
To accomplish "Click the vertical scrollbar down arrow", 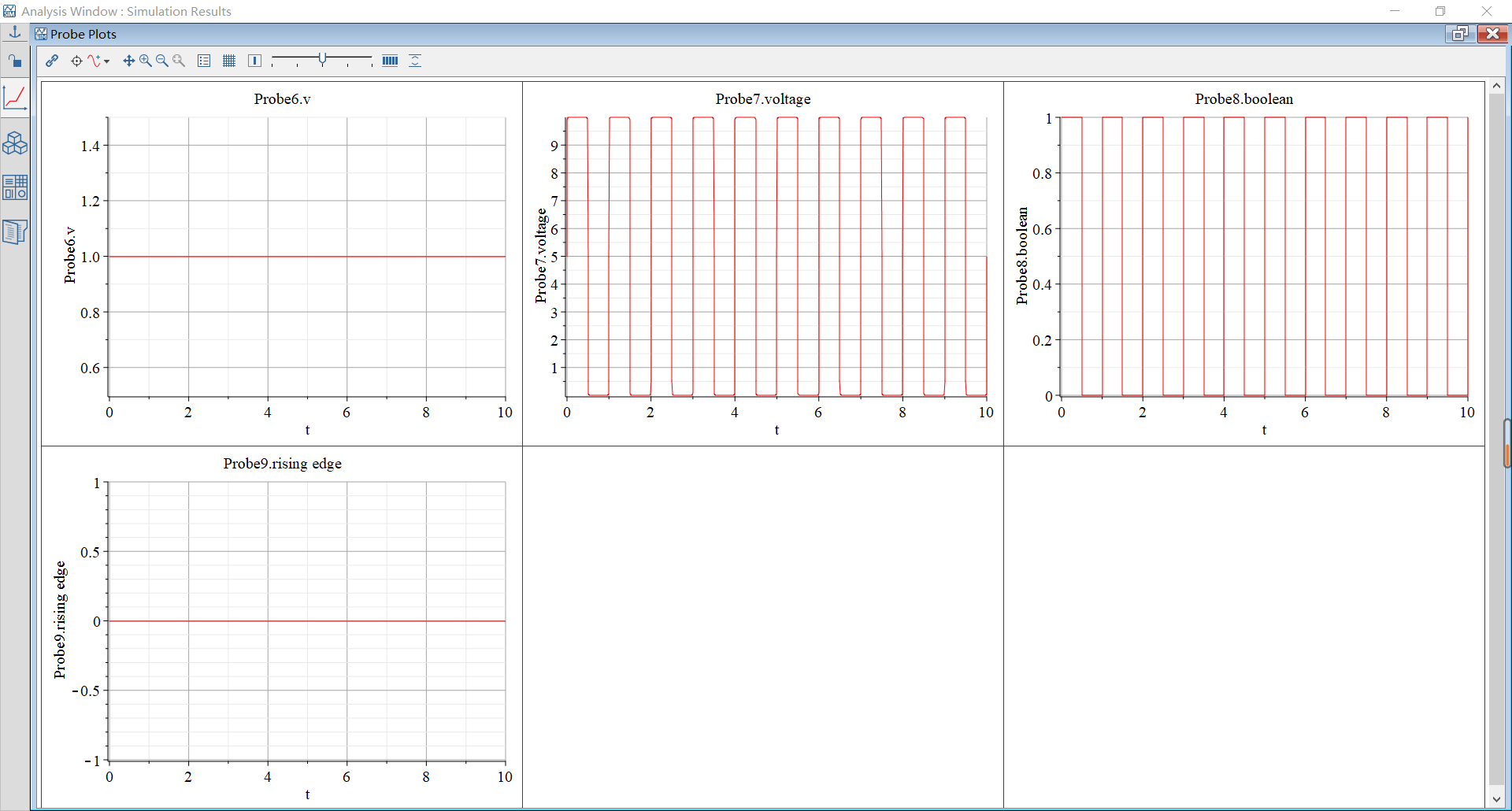I will (1496, 799).
